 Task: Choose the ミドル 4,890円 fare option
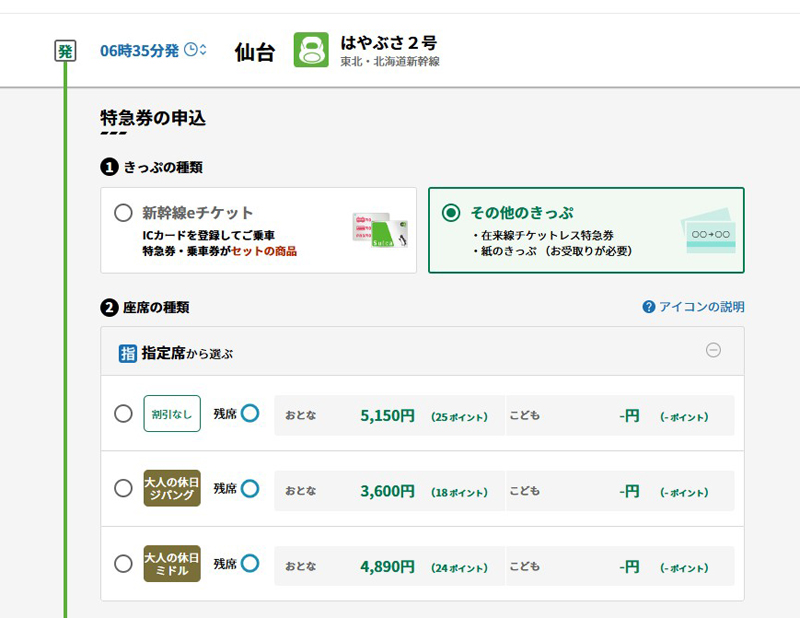pos(123,564)
